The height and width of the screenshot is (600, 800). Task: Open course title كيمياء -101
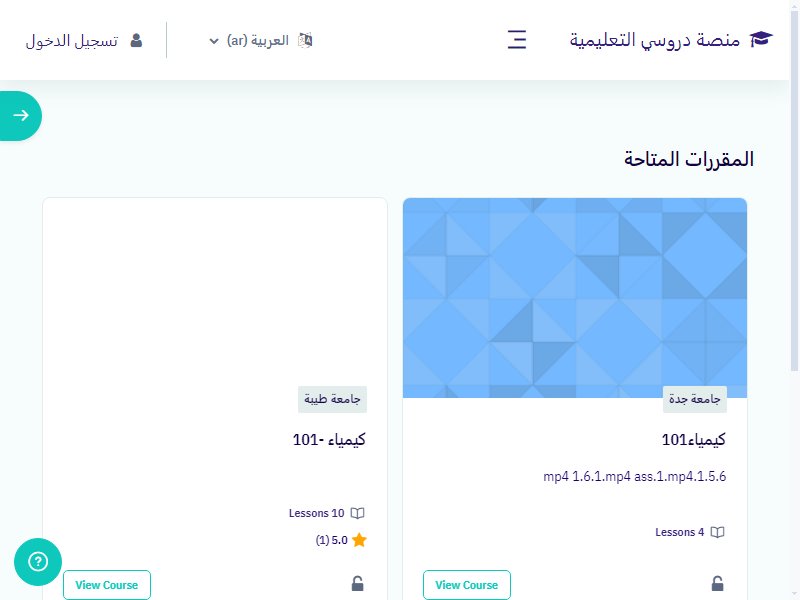coord(329,439)
